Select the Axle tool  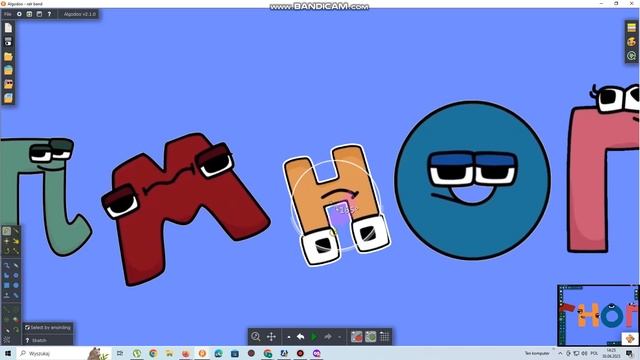[7, 320]
